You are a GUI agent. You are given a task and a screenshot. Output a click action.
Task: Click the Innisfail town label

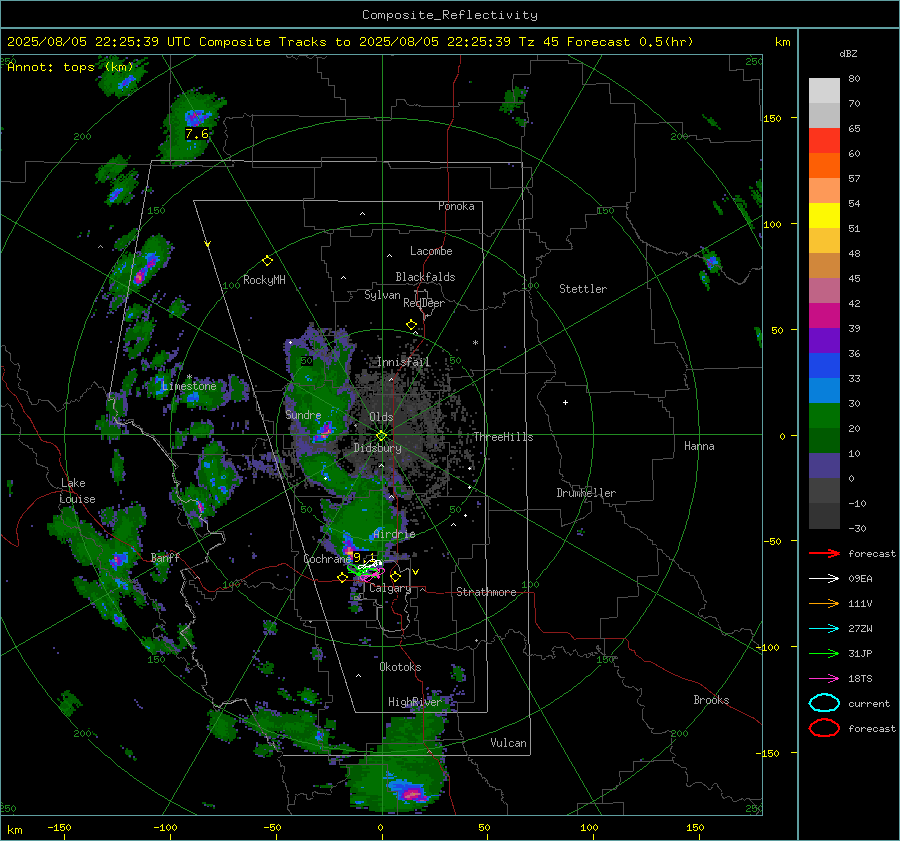point(404,362)
